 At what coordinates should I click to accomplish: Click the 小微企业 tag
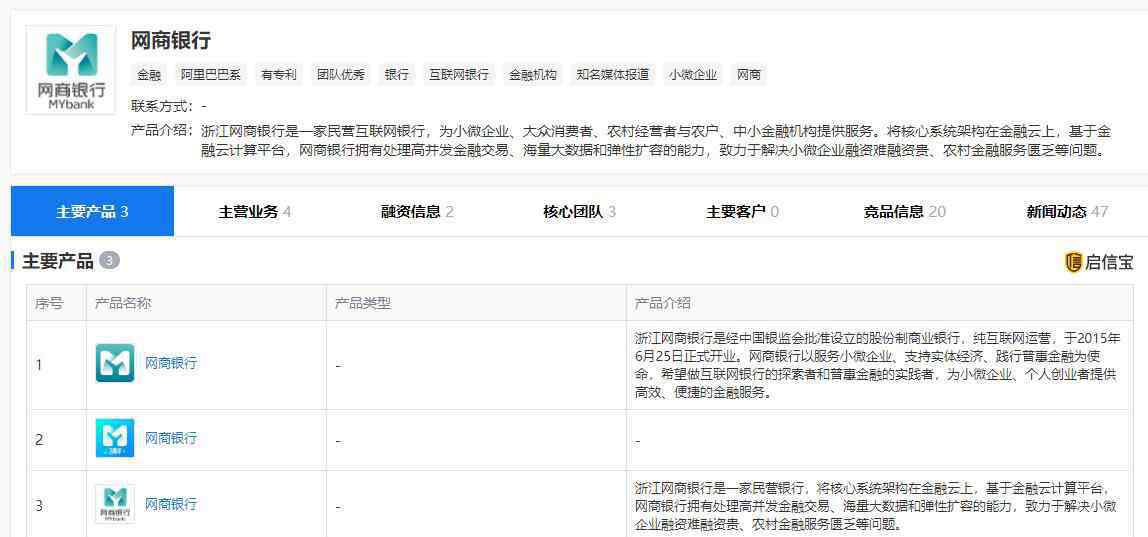(x=693, y=75)
